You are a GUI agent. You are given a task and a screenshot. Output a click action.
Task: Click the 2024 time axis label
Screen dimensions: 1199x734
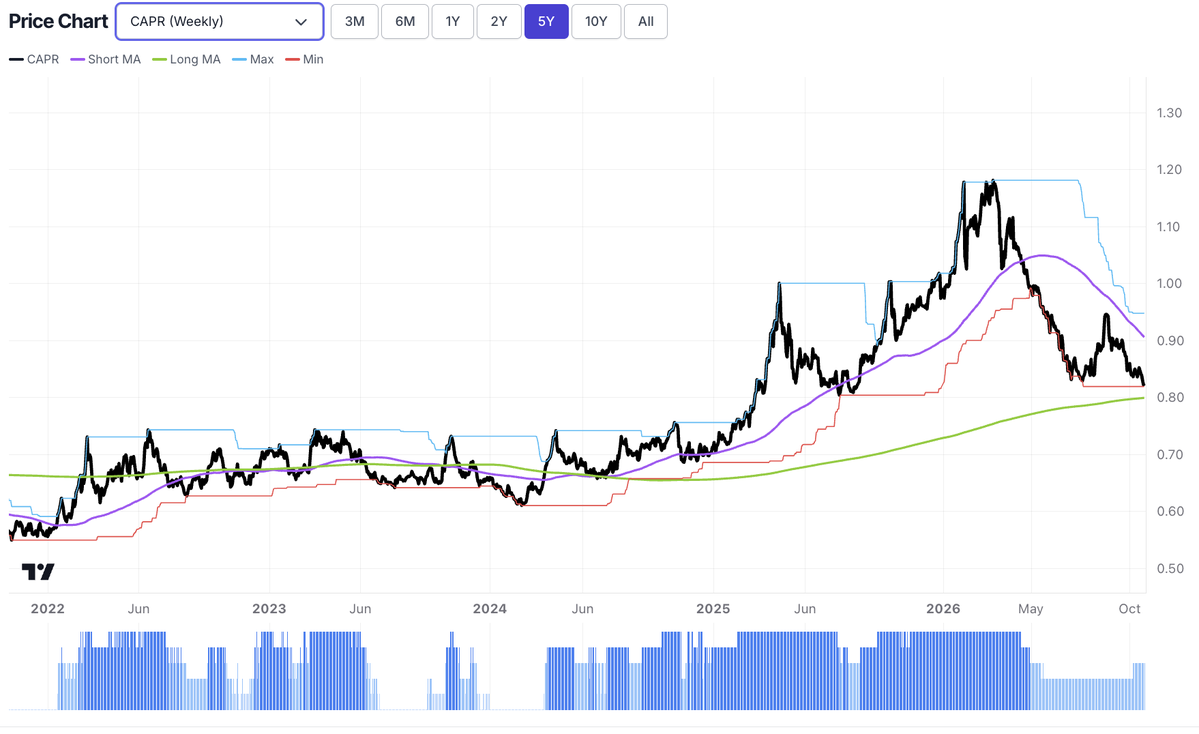(489, 609)
